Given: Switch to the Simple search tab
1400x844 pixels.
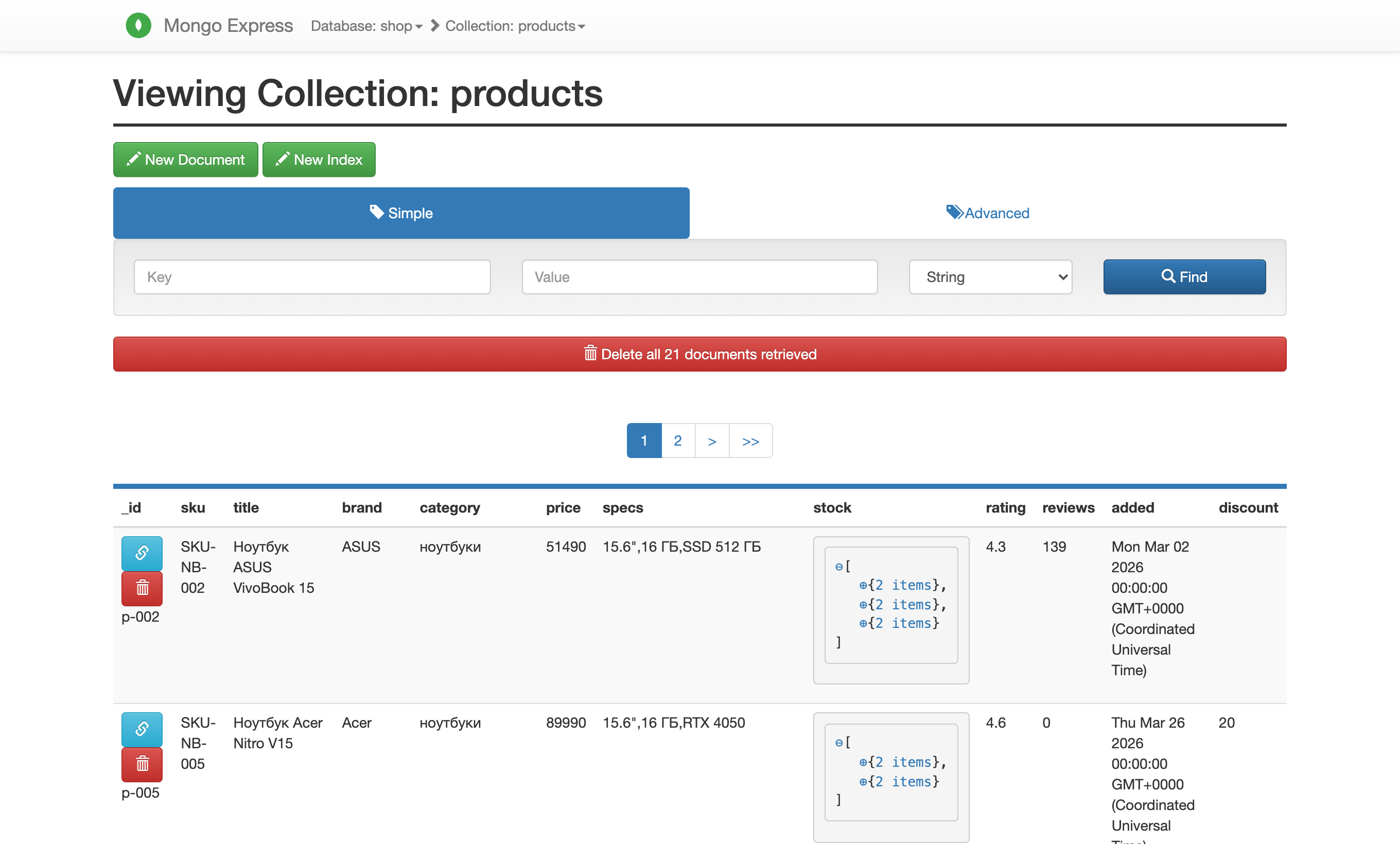Looking at the screenshot, I should pos(401,213).
